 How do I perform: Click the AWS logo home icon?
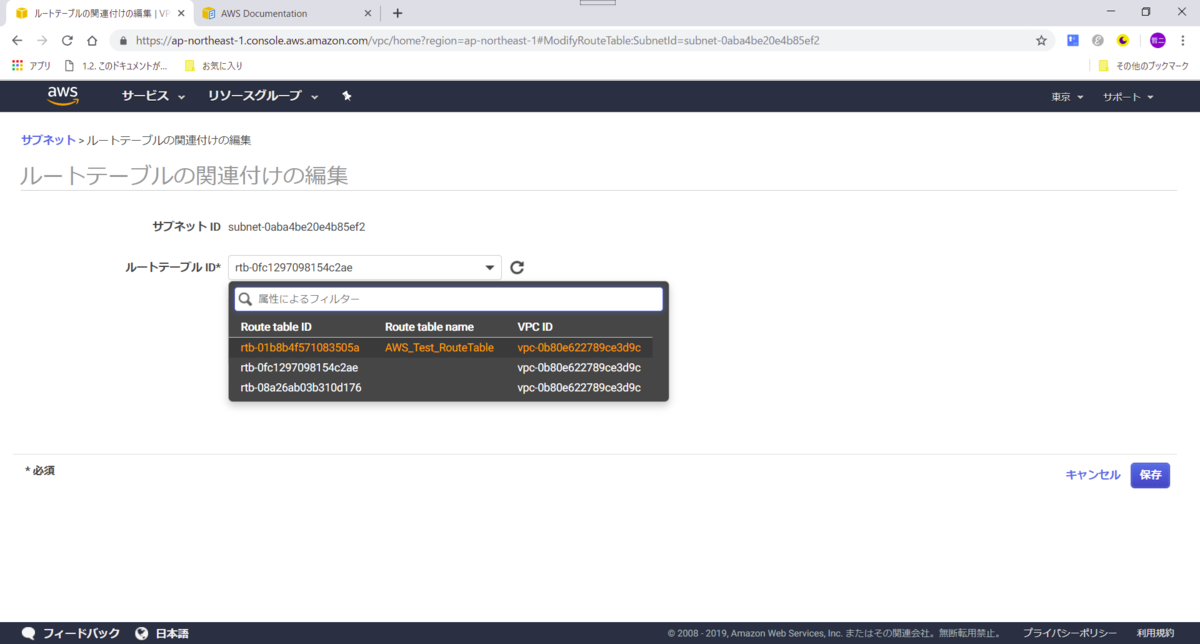coord(62,96)
